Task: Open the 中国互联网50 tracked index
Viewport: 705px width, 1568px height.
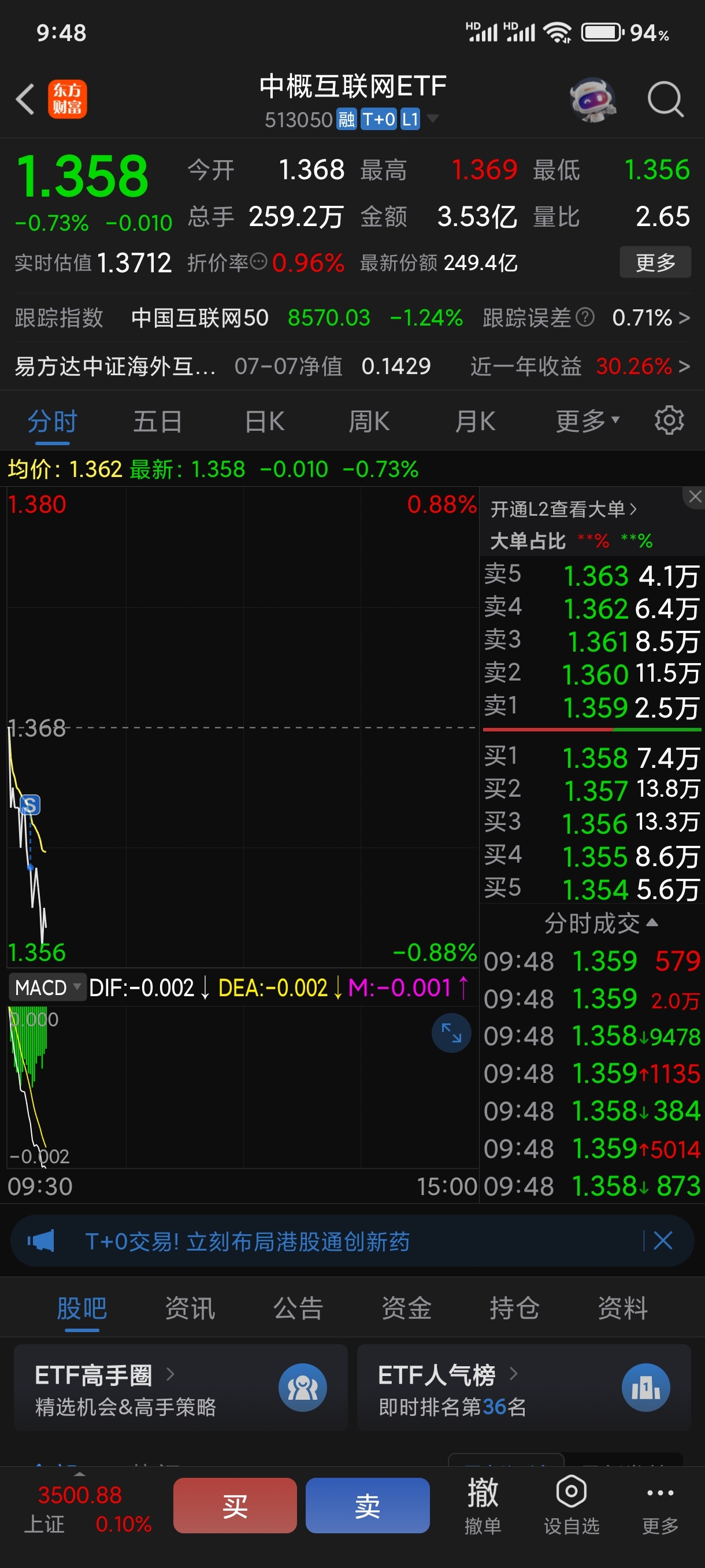Action: pyautogui.click(x=199, y=317)
